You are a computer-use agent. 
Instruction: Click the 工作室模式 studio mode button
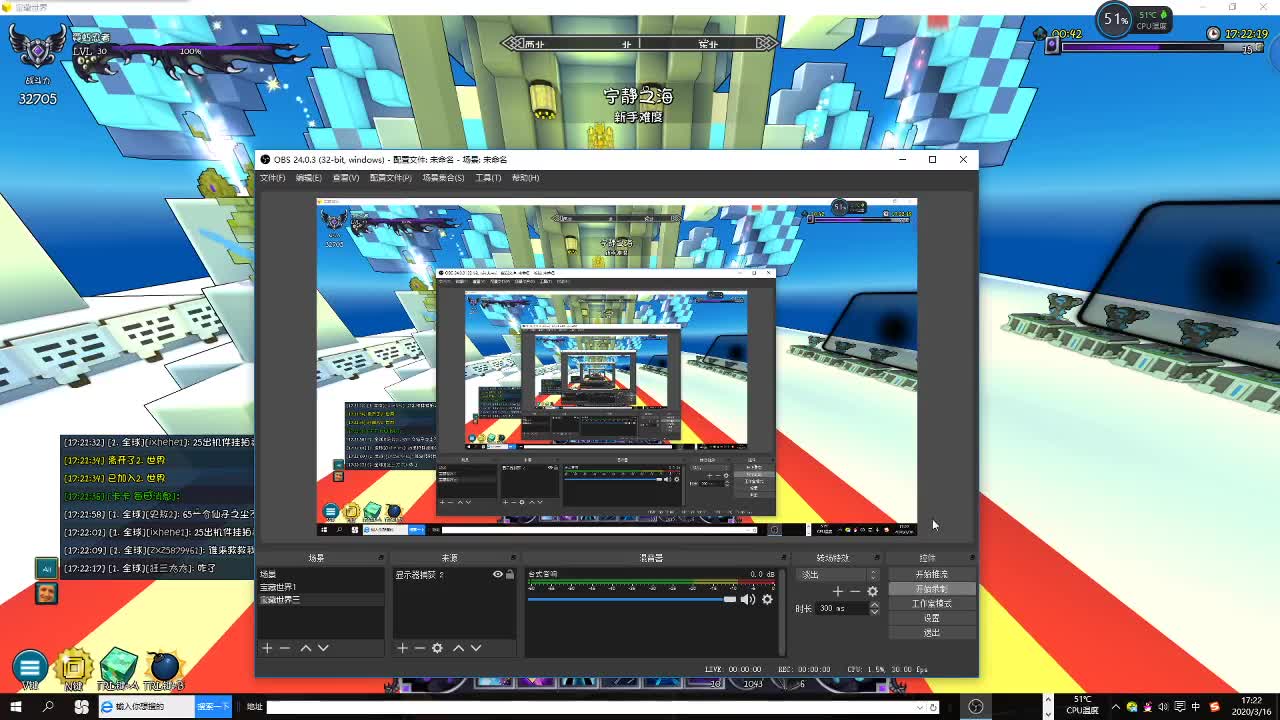click(x=931, y=604)
